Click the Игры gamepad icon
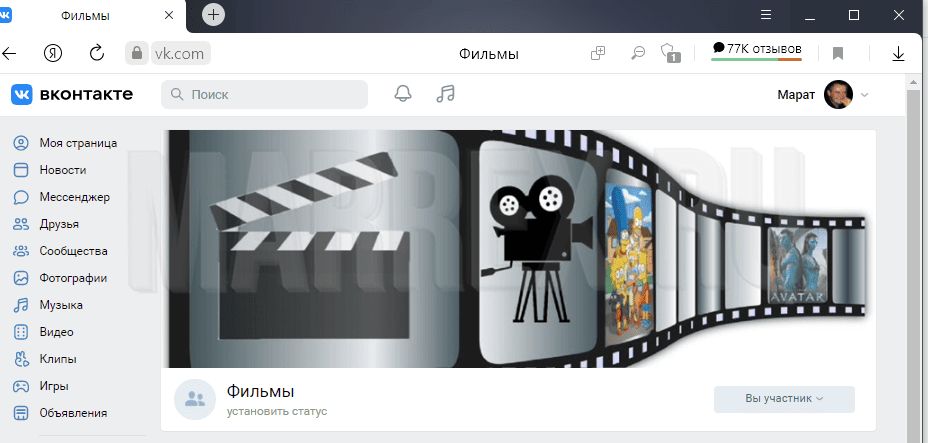This screenshot has width=928, height=443. 21,386
